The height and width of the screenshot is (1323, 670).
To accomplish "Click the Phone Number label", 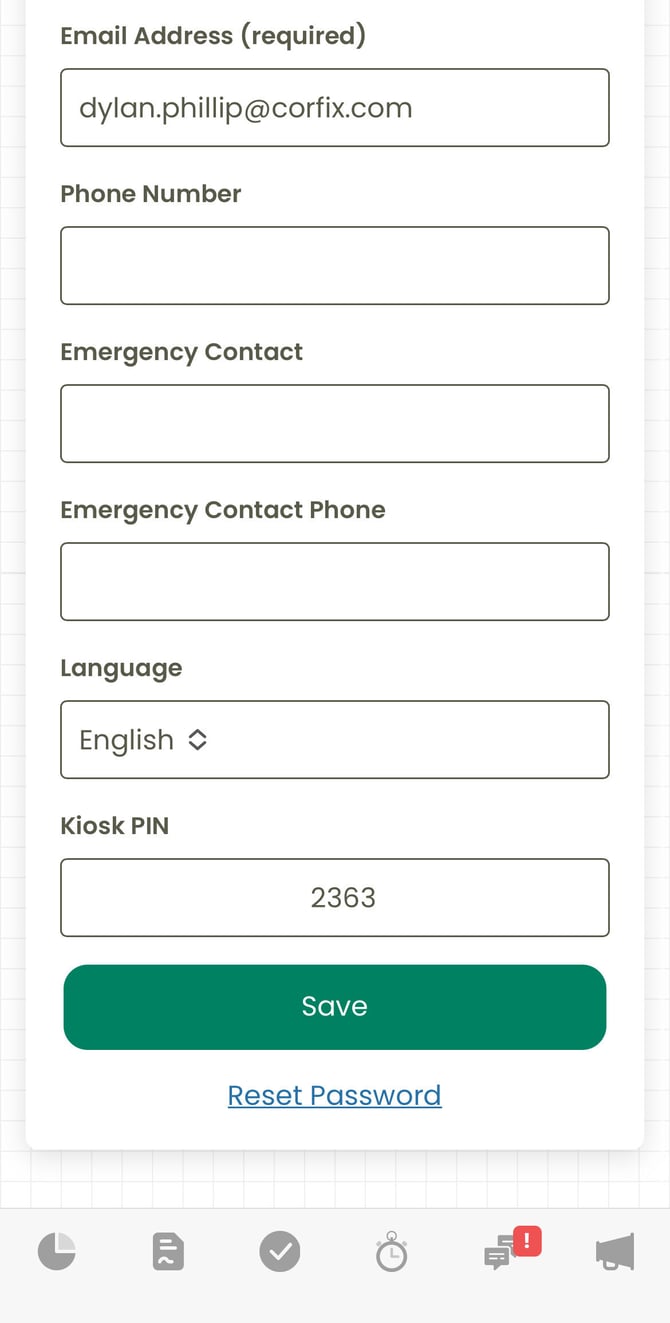I will [150, 194].
